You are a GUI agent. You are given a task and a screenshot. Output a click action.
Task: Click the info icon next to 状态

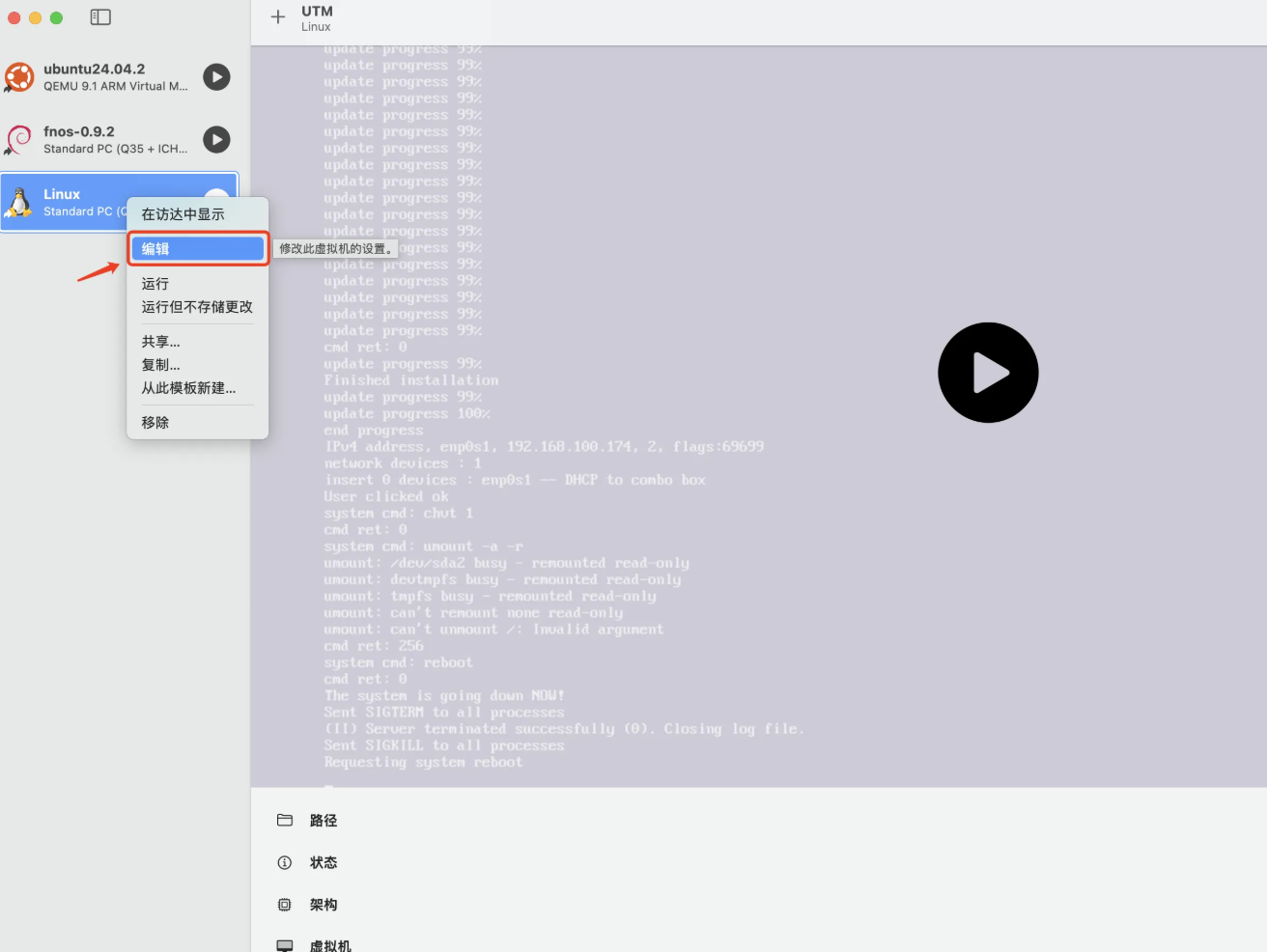pyautogui.click(x=285, y=863)
